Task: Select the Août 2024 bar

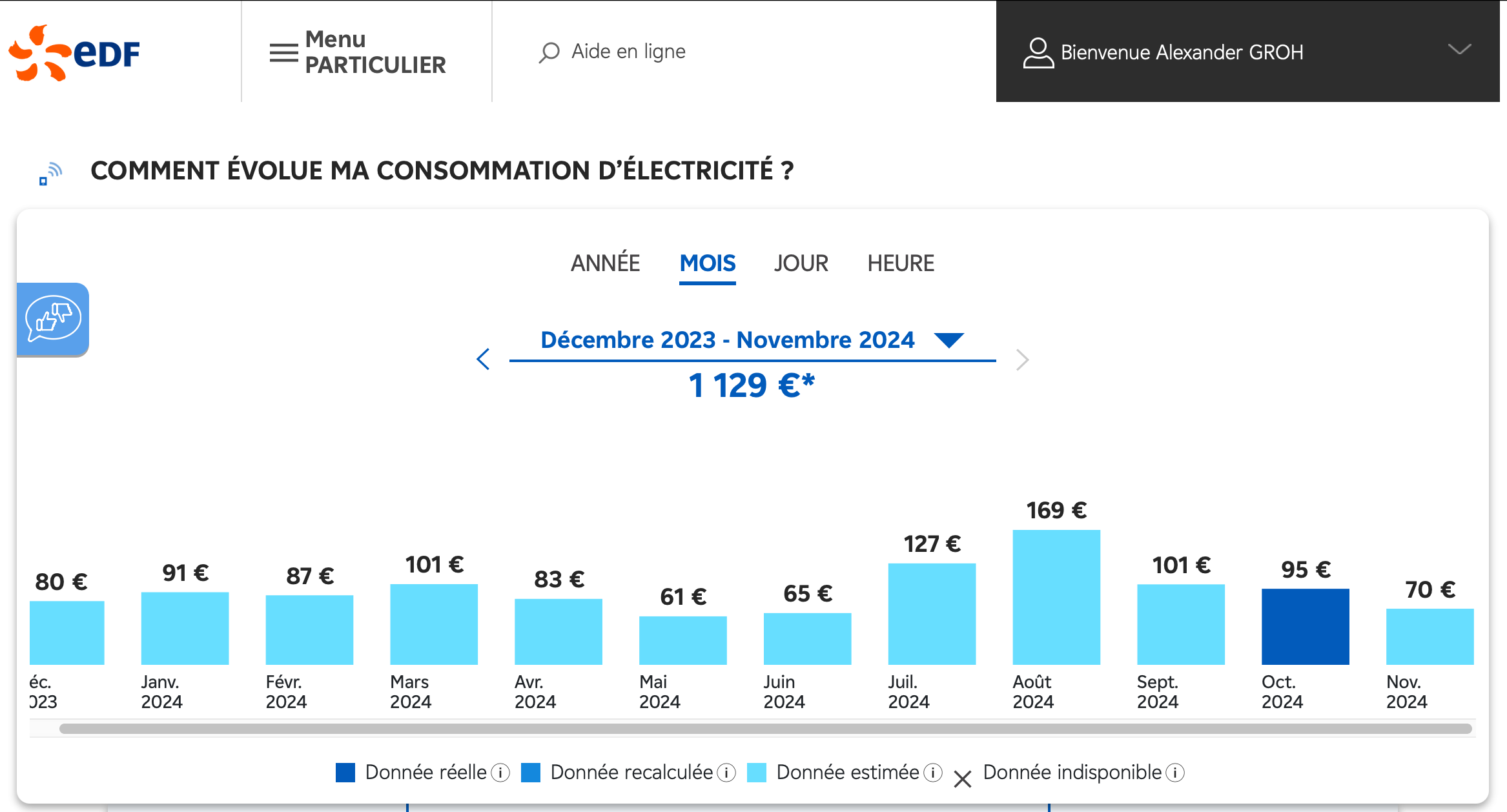Action: pyautogui.click(x=1056, y=597)
